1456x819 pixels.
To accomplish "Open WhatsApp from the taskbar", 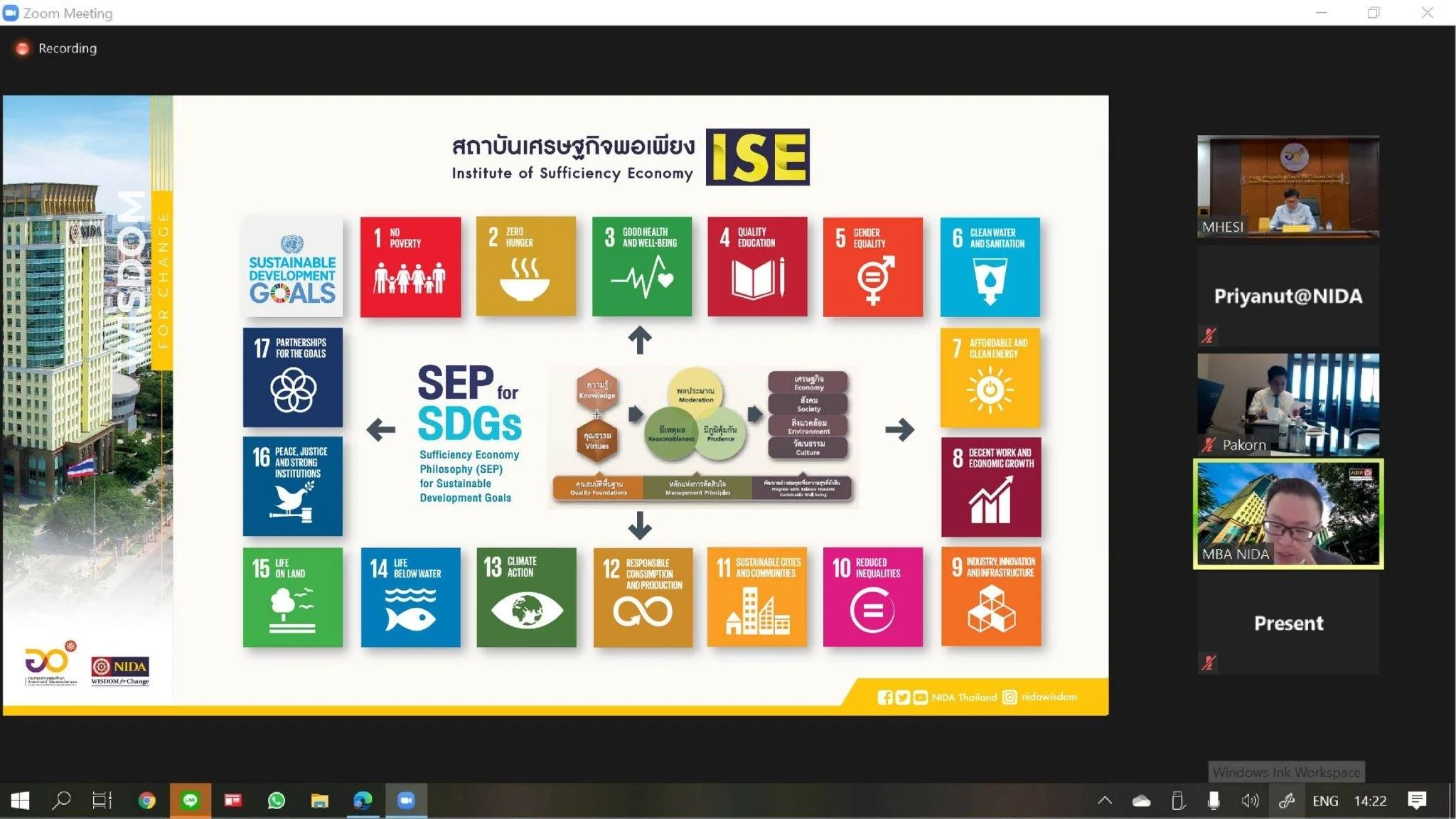I will click(x=277, y=801).
